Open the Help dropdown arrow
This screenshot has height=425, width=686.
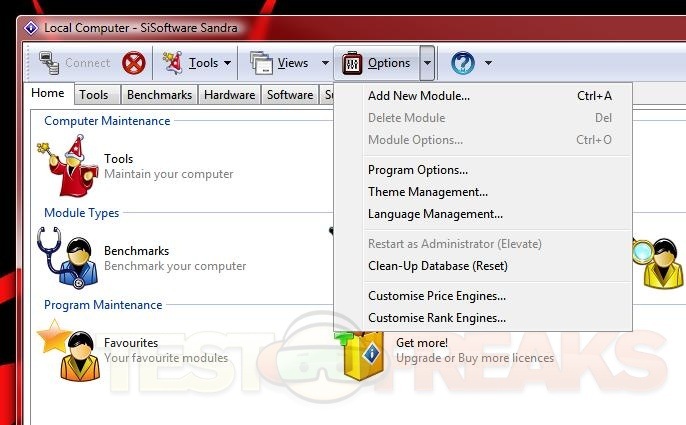coord(488,64)
